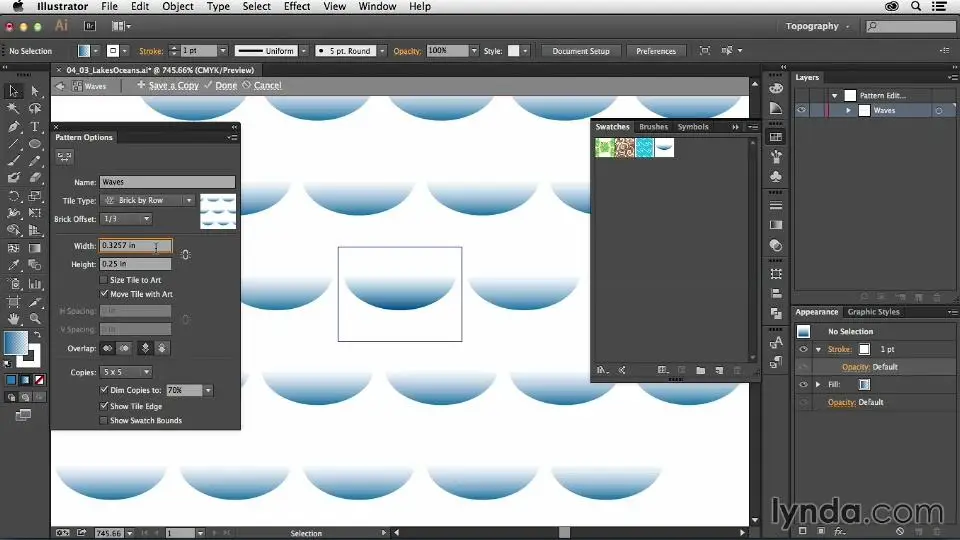Select the Direct Selection tool

click(35, 91)
